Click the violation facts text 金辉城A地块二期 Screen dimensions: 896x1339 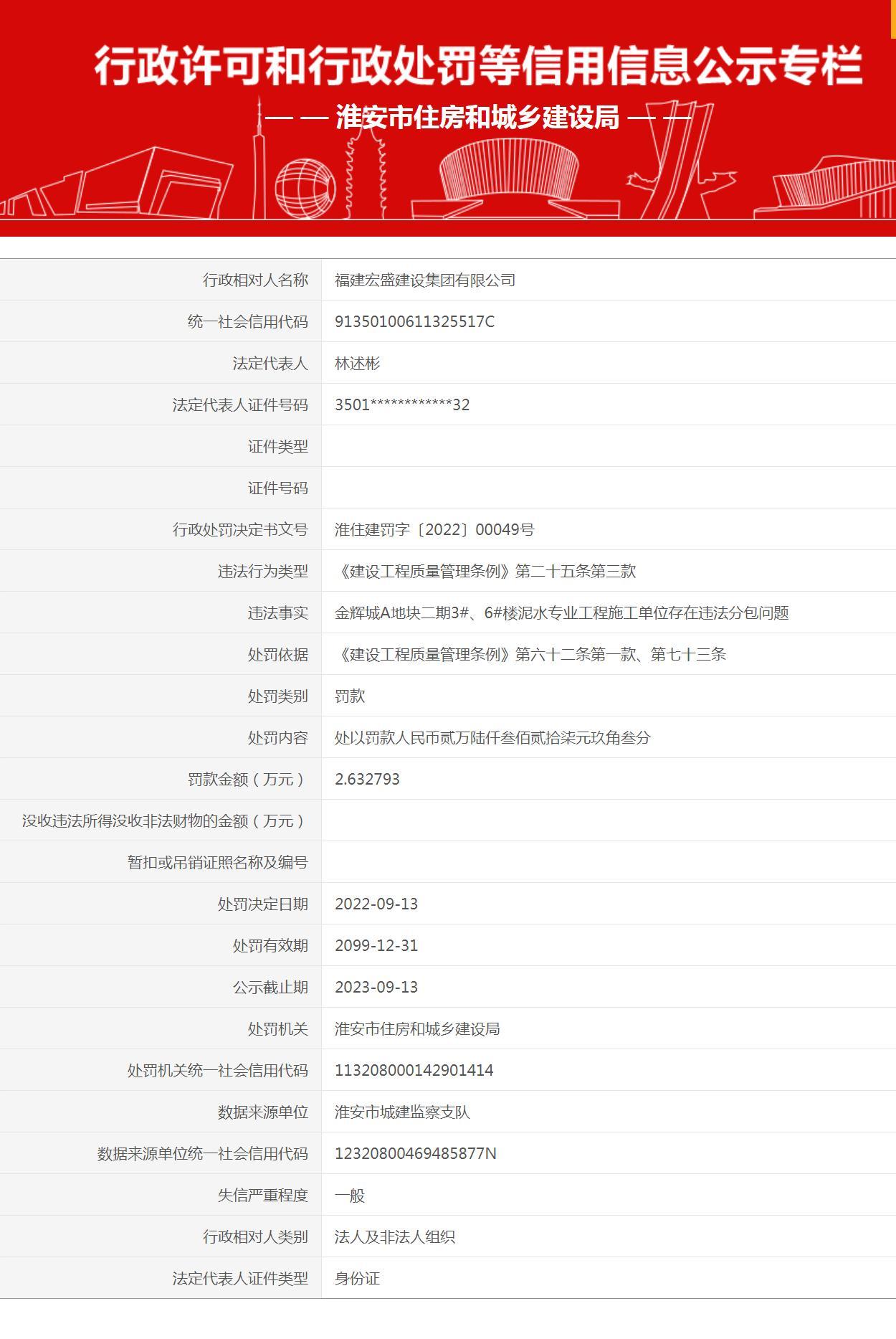click(x=394, y=612)
